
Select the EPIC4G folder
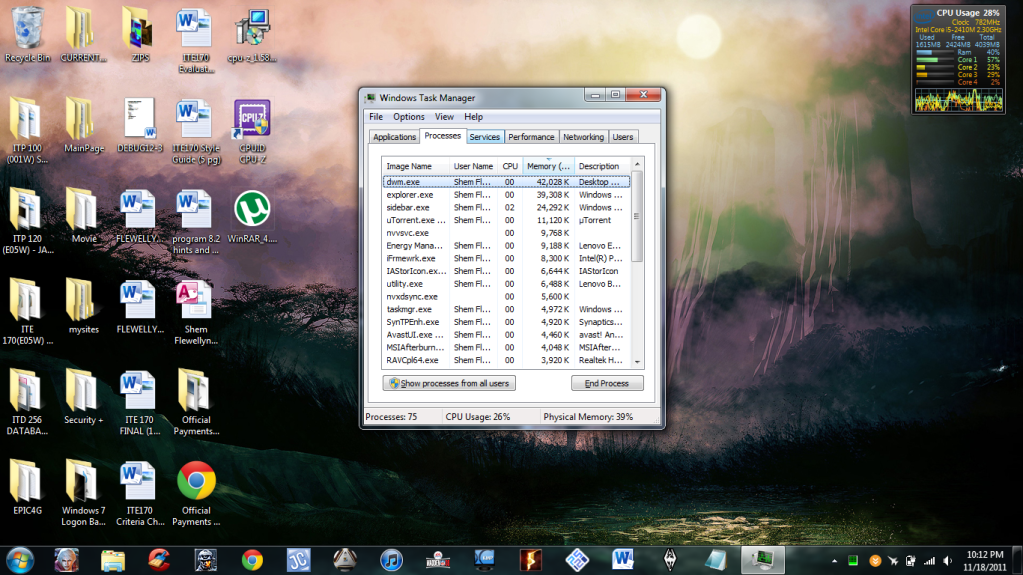pyautogui.click(x=27, y=488)
